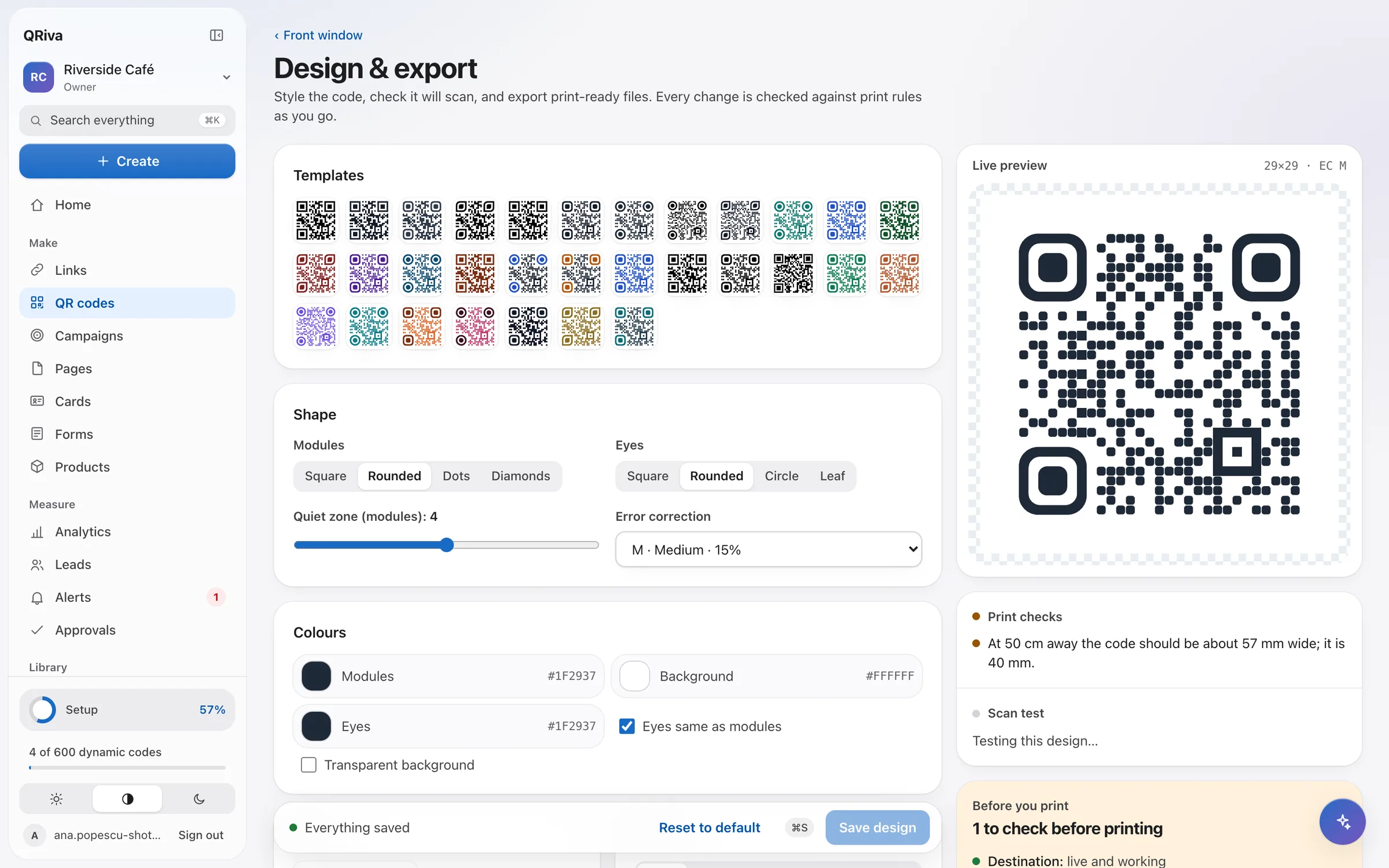The image size is (1389, 868).
Task: Open the sparkle assistant floating button
Action: tap(1342, 822)
